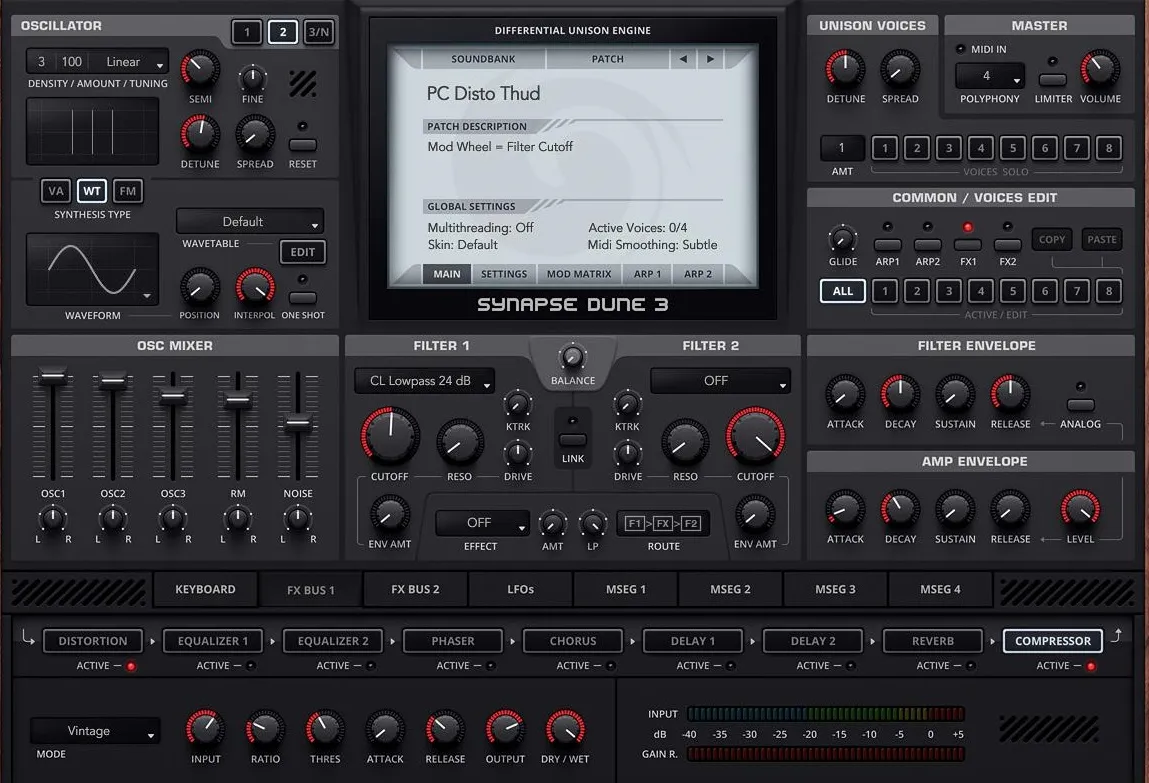1149x783 pixels.
Task: Open the POLYPHONY dropdown
Action: click(x=989, y=75)
